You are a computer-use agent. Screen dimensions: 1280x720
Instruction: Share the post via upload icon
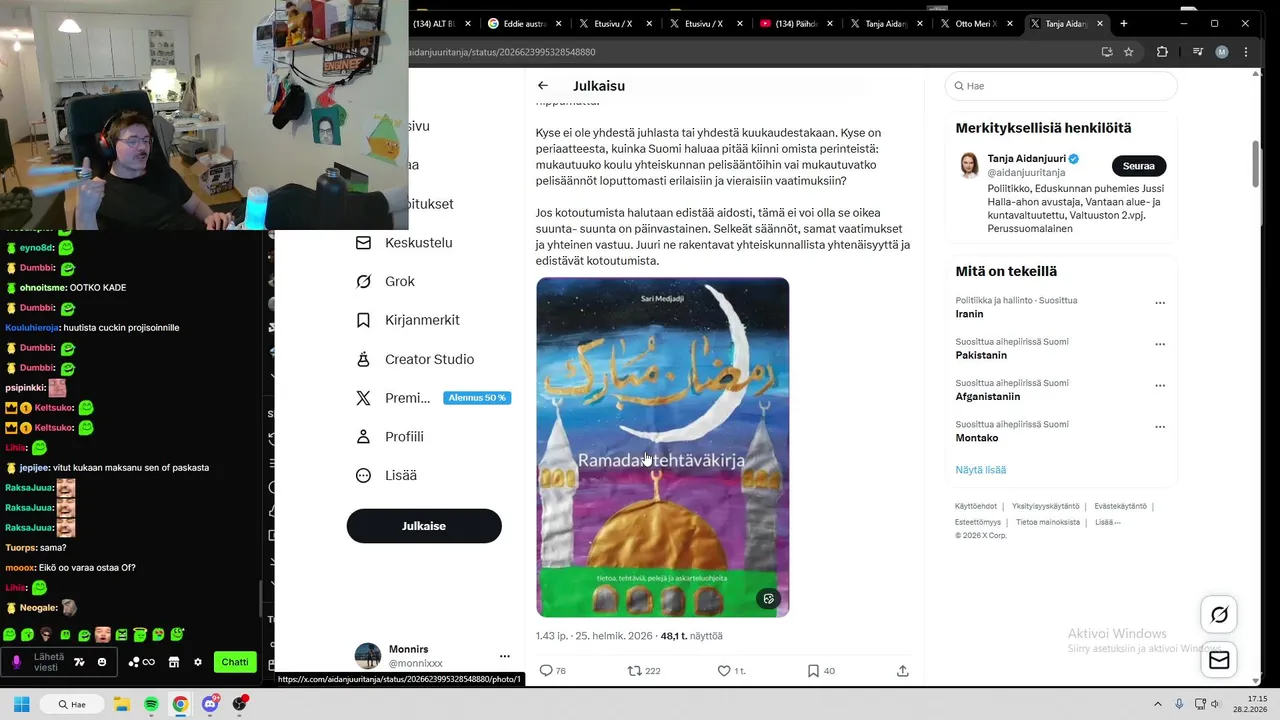pos(903,671)
